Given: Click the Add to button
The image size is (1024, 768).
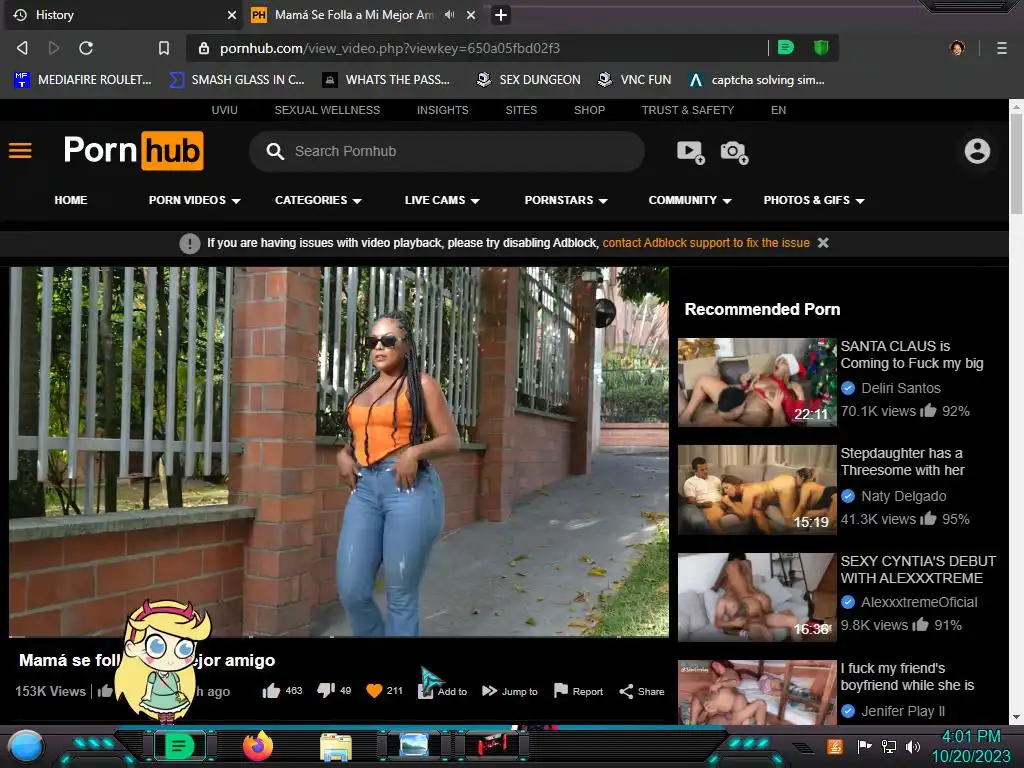Looking at the screenshot, I should [442, 691].
